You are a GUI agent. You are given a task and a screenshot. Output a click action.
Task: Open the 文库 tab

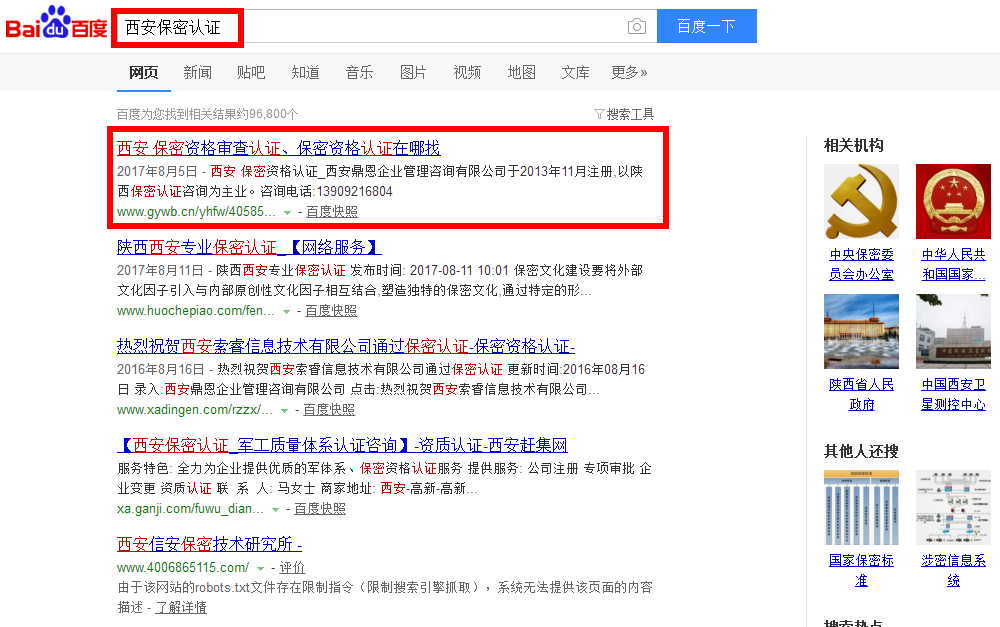click(x=575, y=73)
